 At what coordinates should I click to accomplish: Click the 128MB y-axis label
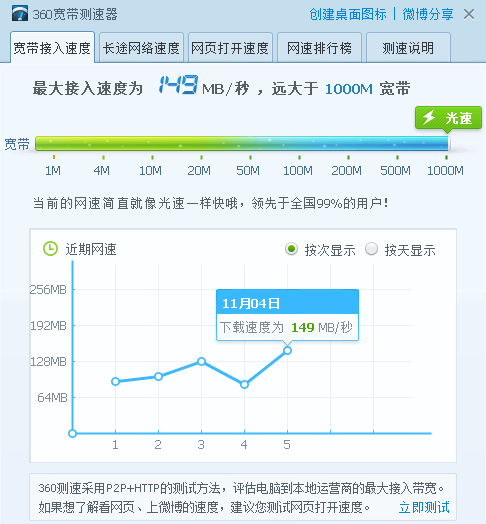point(48,362)
